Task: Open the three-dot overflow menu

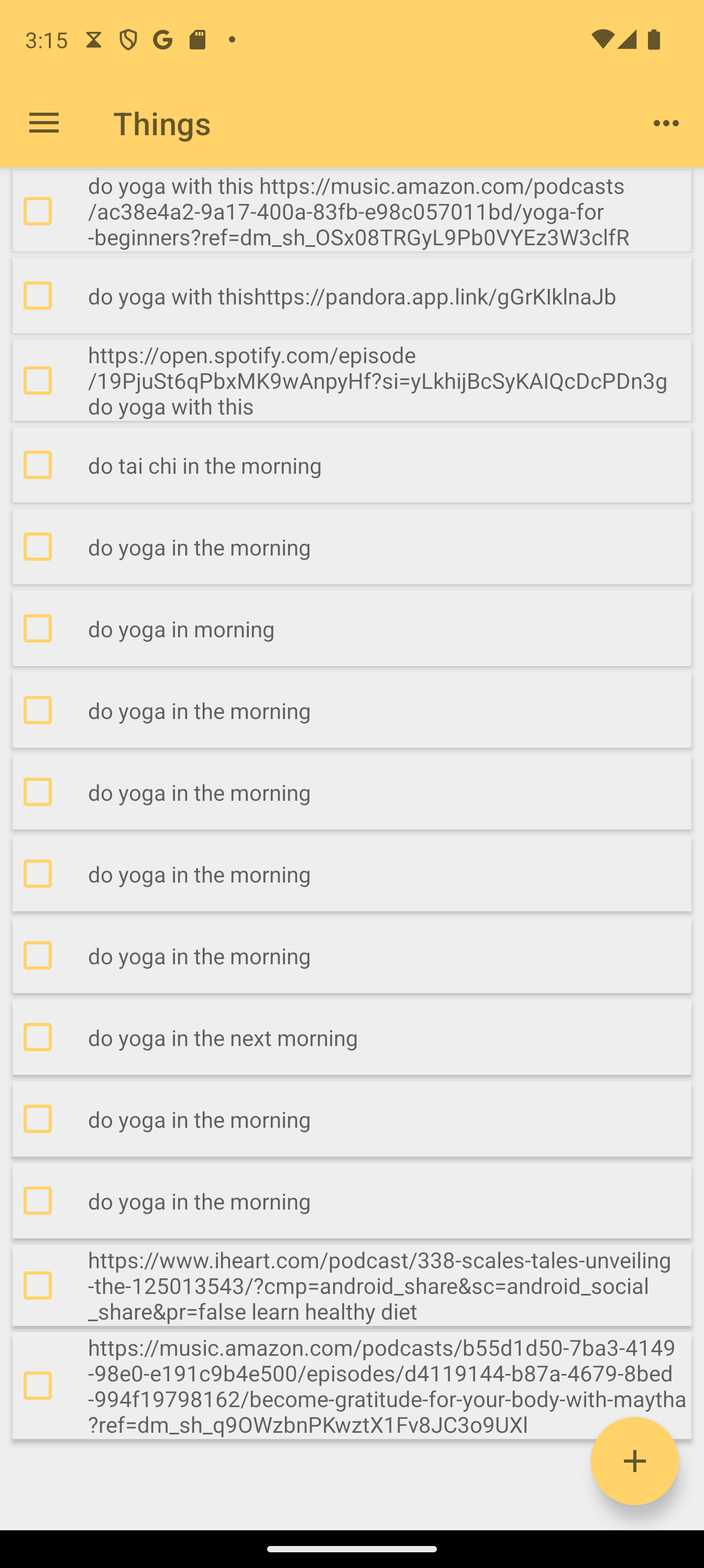Action: [x=666, y=124]
